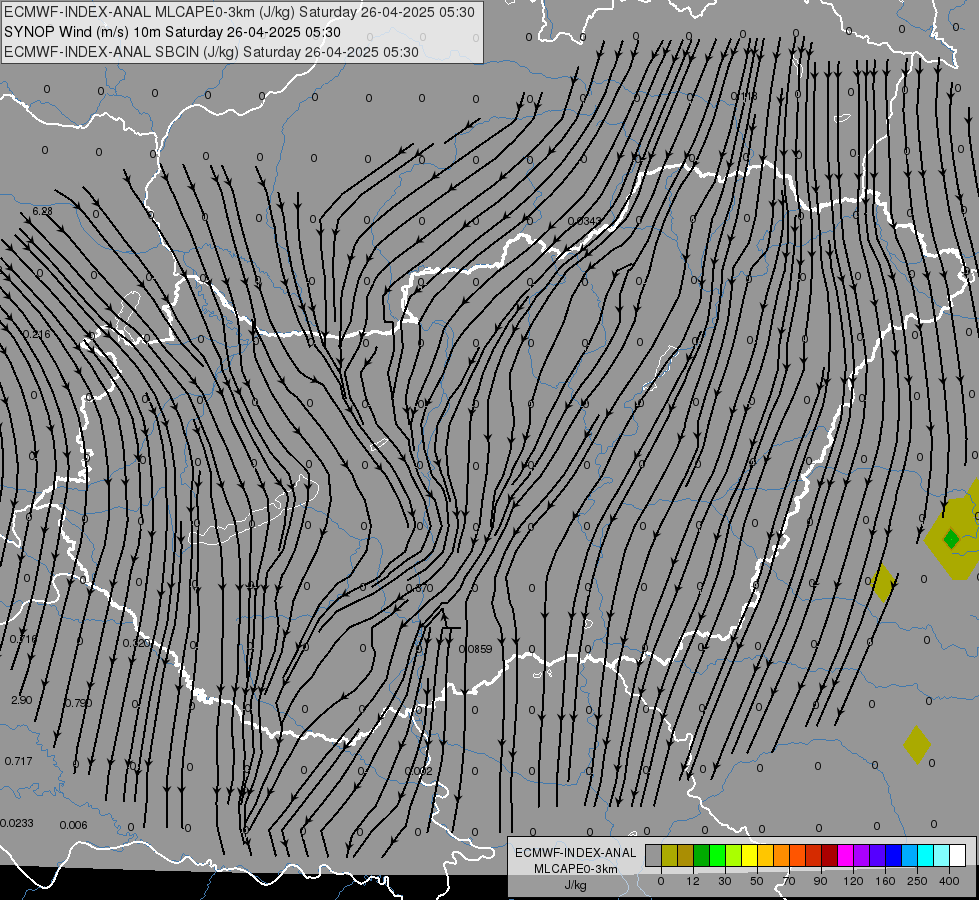Click the J/kg unit label in the legend
This screenshot has height=900, width=979.
[x=576, y=885]
